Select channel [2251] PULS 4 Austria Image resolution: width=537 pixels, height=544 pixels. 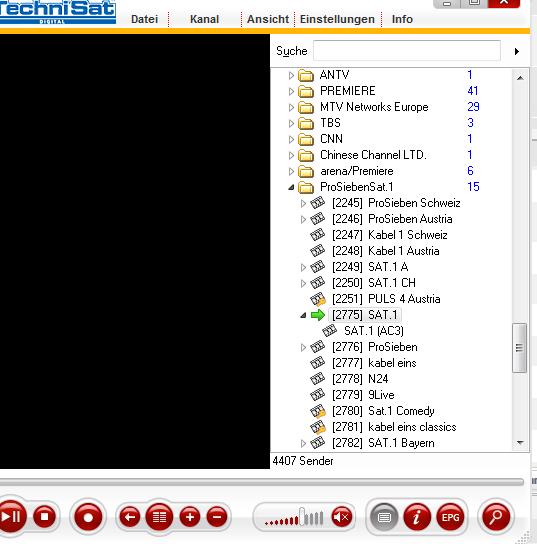point(386,299)
